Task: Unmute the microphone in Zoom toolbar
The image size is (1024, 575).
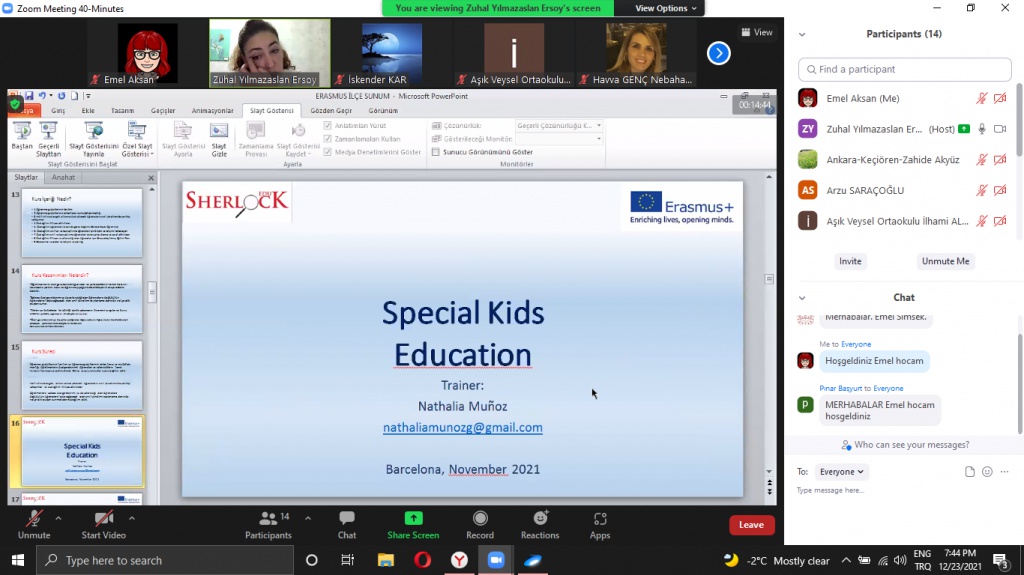Action: point(34,519)
